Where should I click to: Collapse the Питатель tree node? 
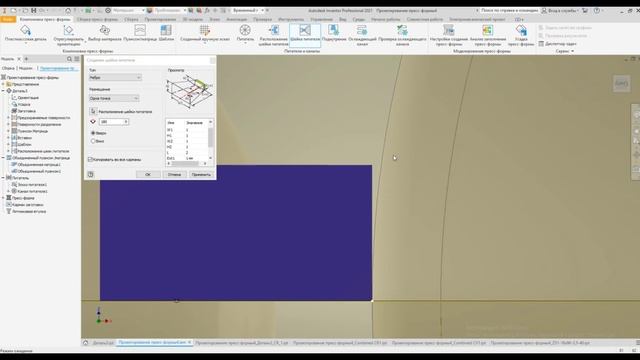tap(3, 178)
